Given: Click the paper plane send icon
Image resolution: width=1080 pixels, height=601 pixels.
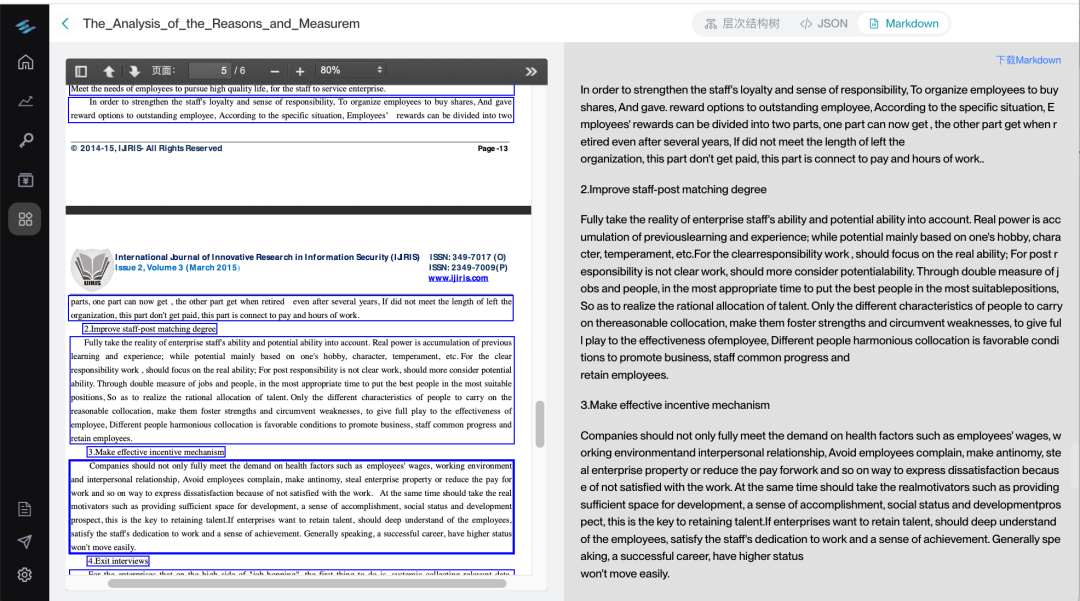Looking at the screenshot, I should click(x=25, y=542).
